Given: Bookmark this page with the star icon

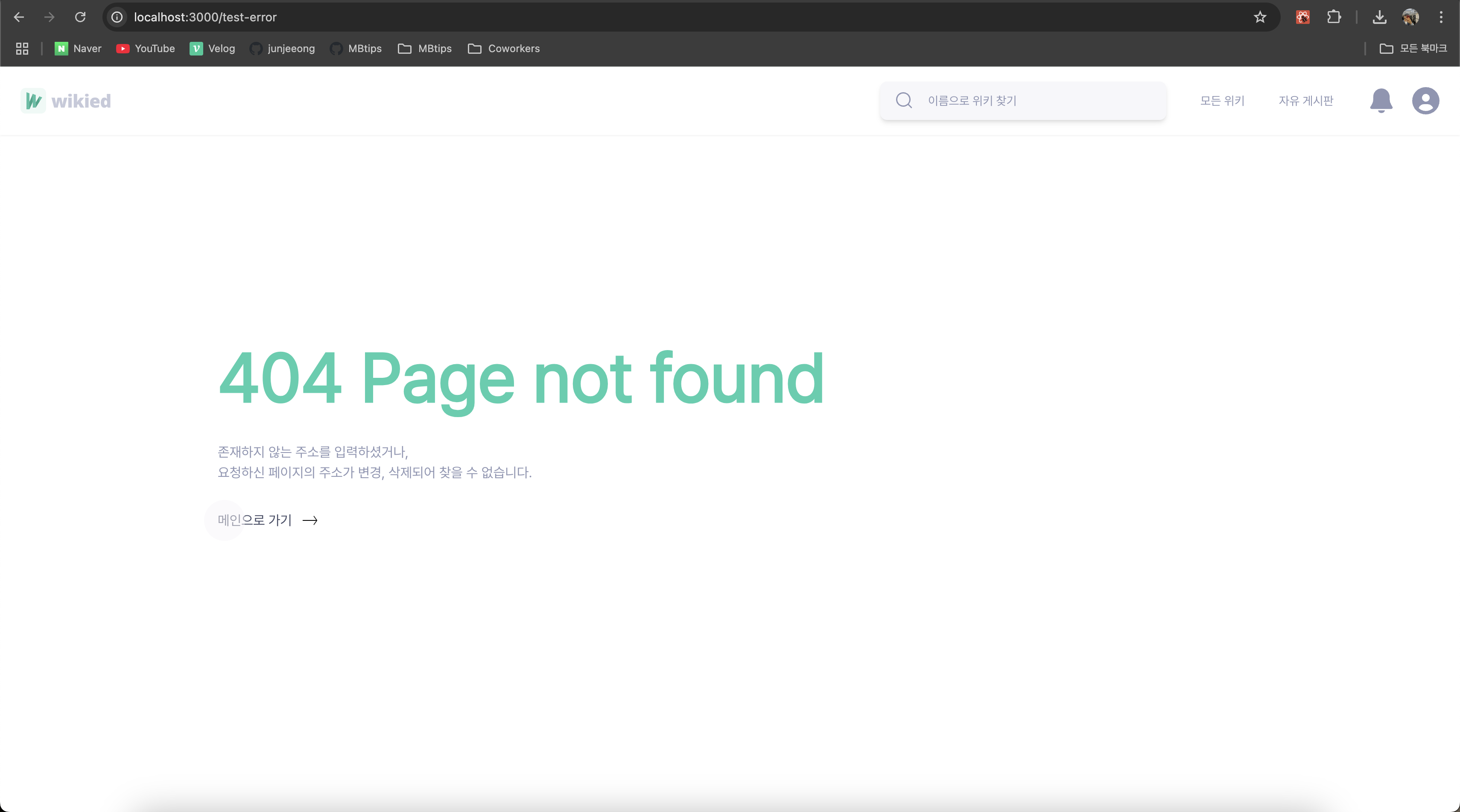Looking at the screenshot, I should [1259, 17].
